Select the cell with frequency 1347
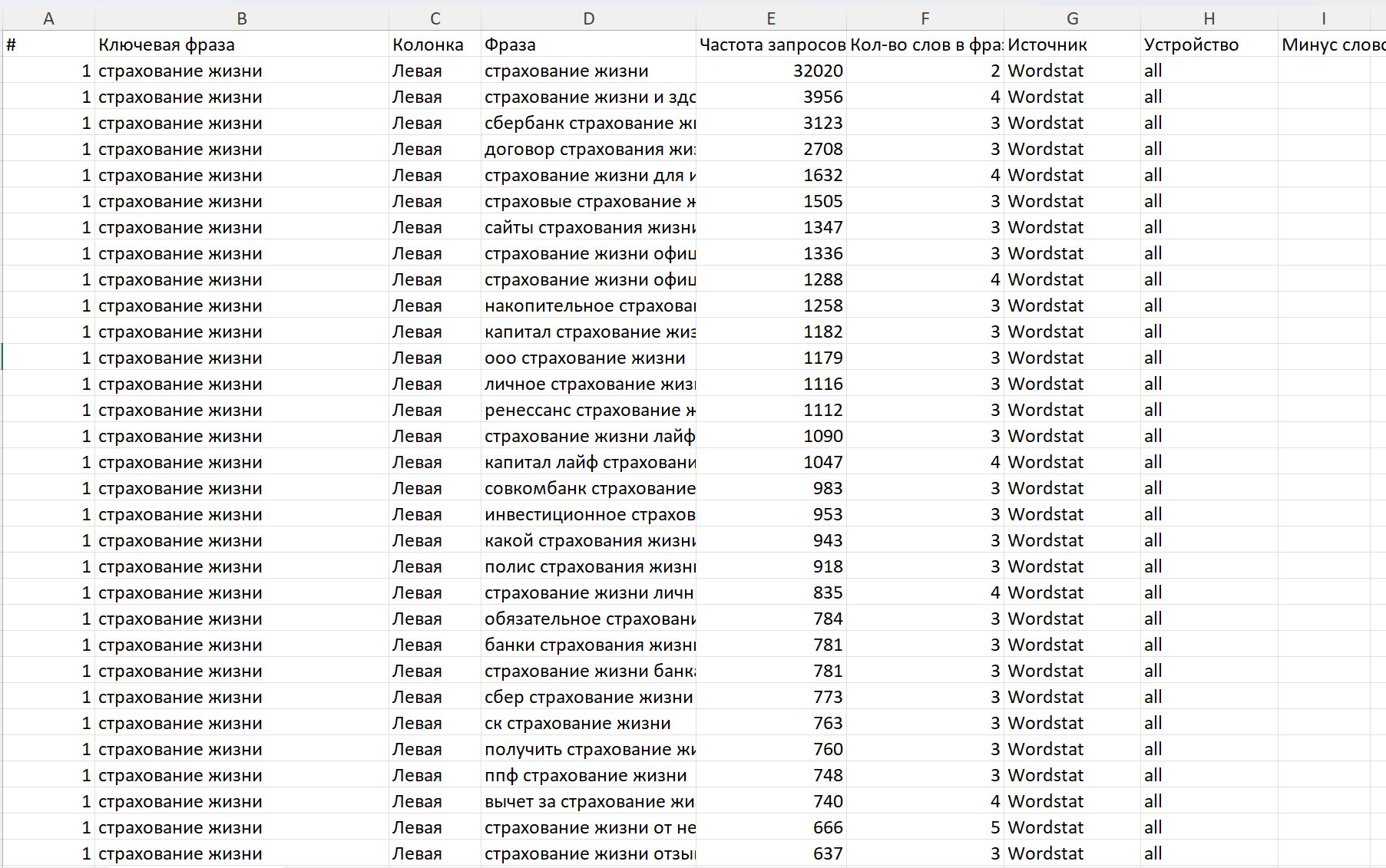 pos(771,227)
